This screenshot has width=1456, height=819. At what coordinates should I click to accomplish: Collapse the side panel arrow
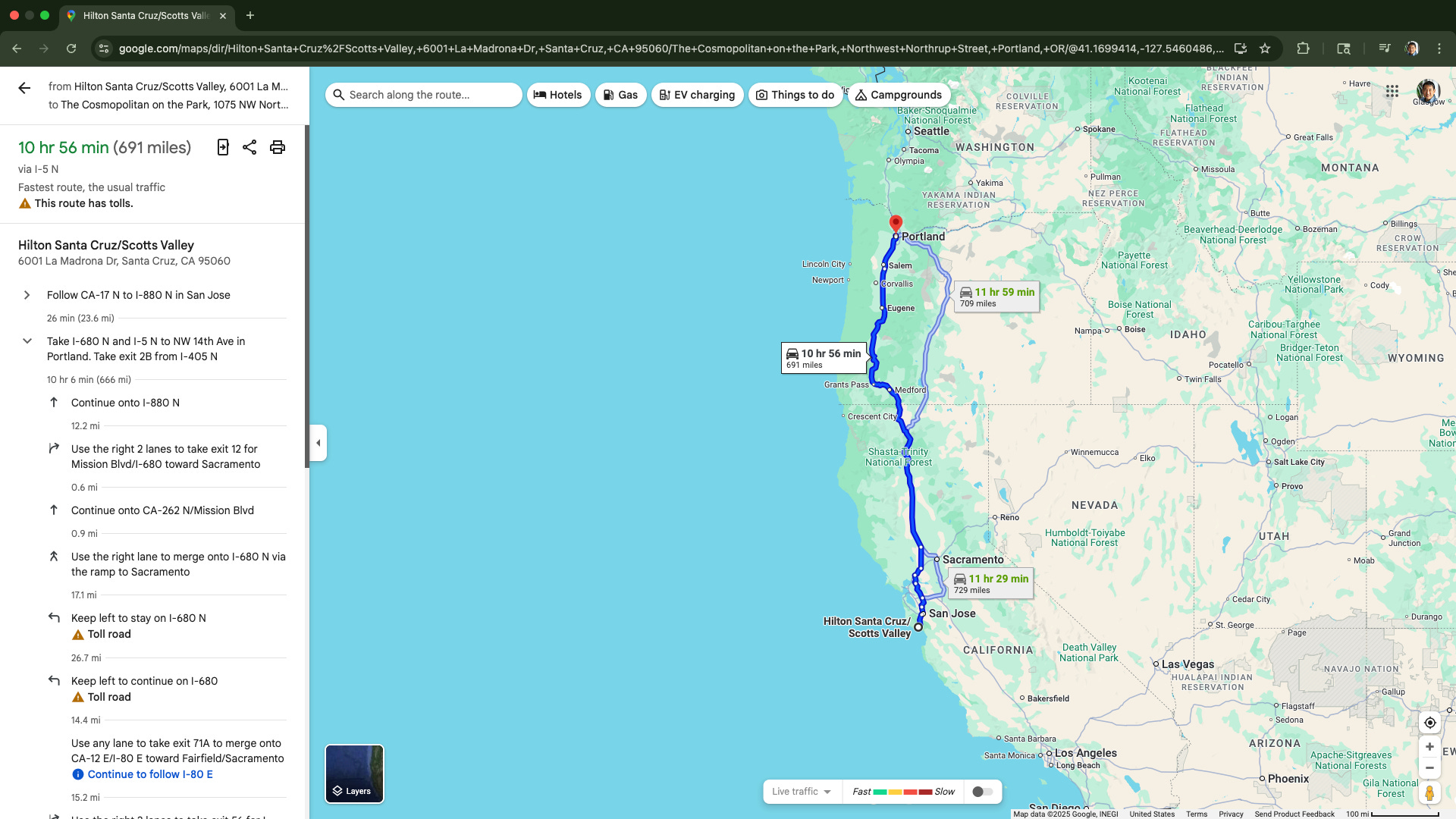point(318,443)
